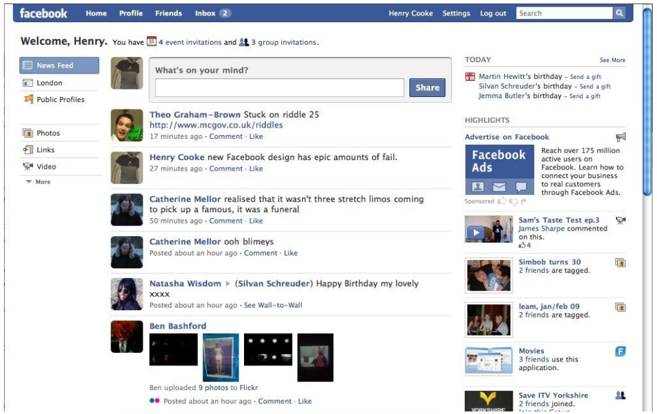
Task: Click Henry Cooke name in top bar
Action: tap(411, 13)
